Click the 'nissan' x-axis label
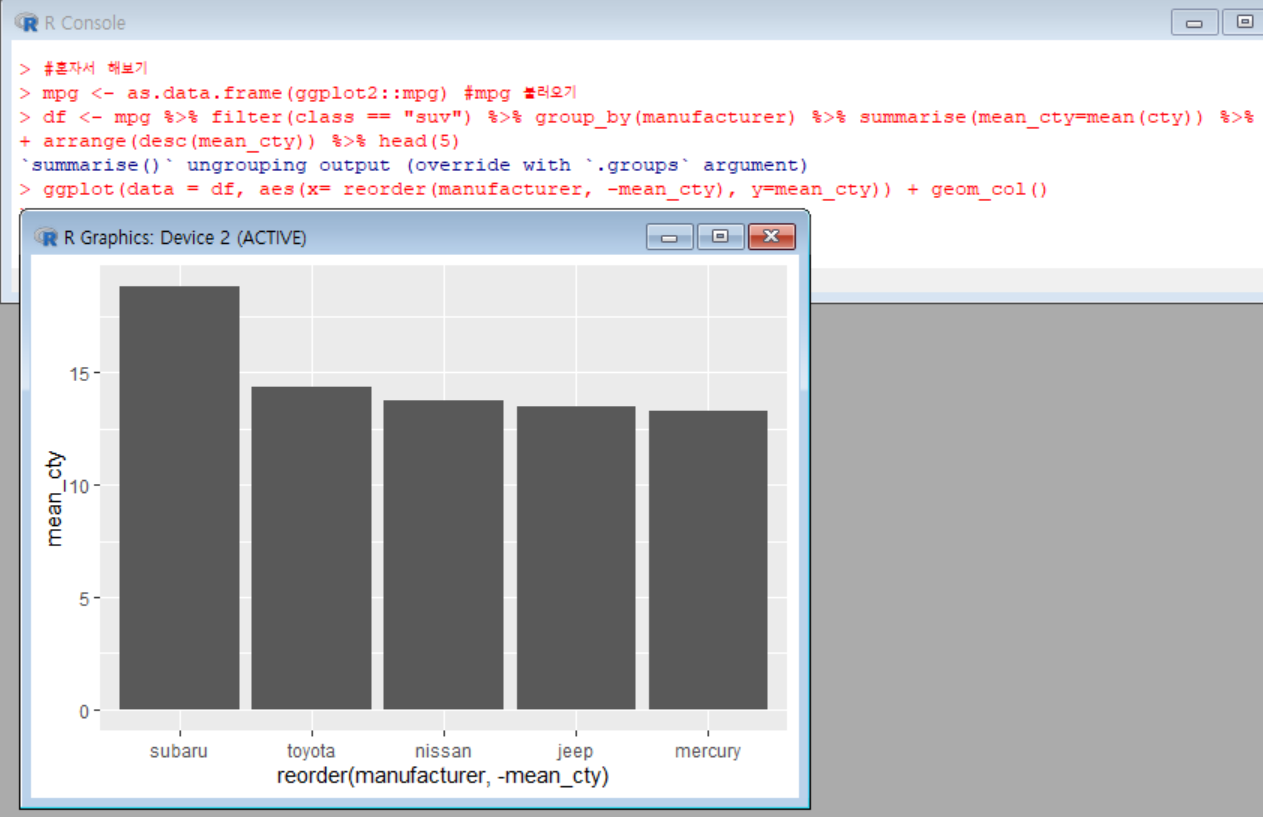Viewport: 1263px width, 817px height. [x=443, y=751]
